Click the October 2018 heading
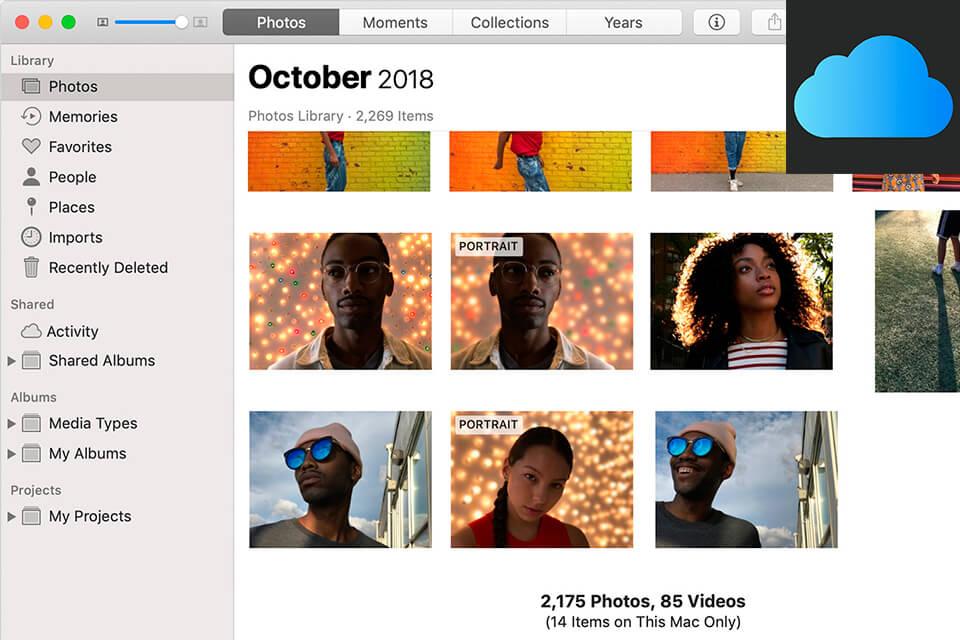 tap(340, 78)
